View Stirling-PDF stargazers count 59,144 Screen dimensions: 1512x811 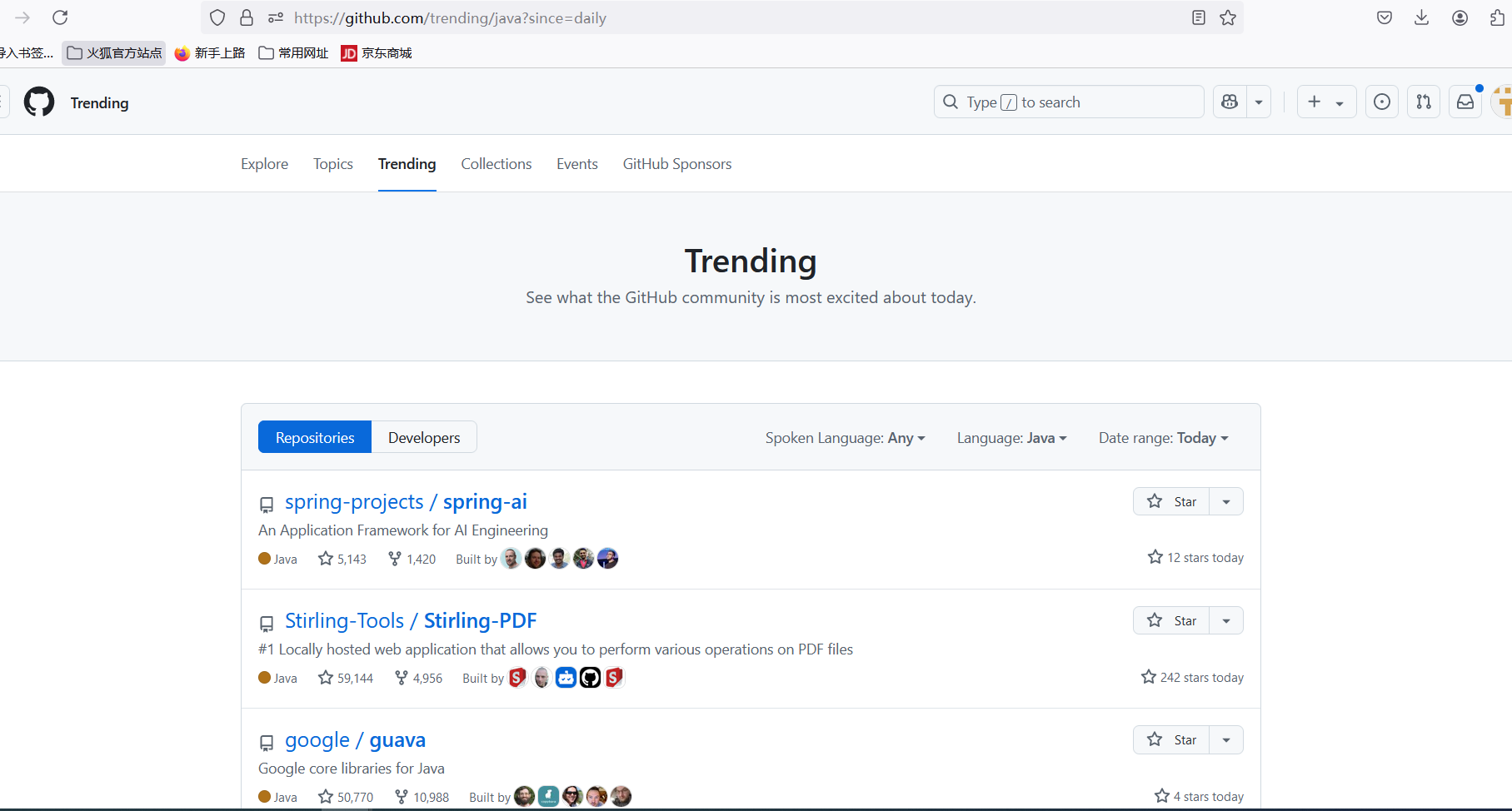(x=346, y=678)
